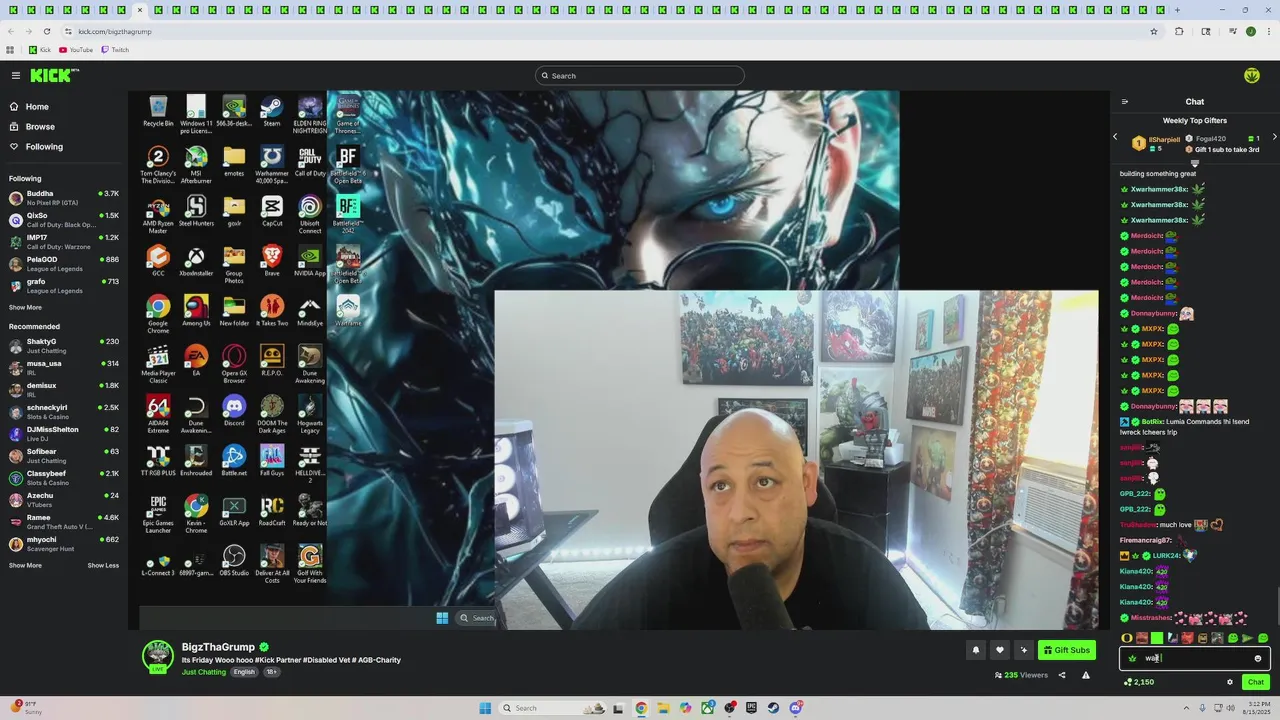Image resolution: width=1280 pixels, height=720 pixels.
Task: Toggle follow heart button
Action: [999, 650]
